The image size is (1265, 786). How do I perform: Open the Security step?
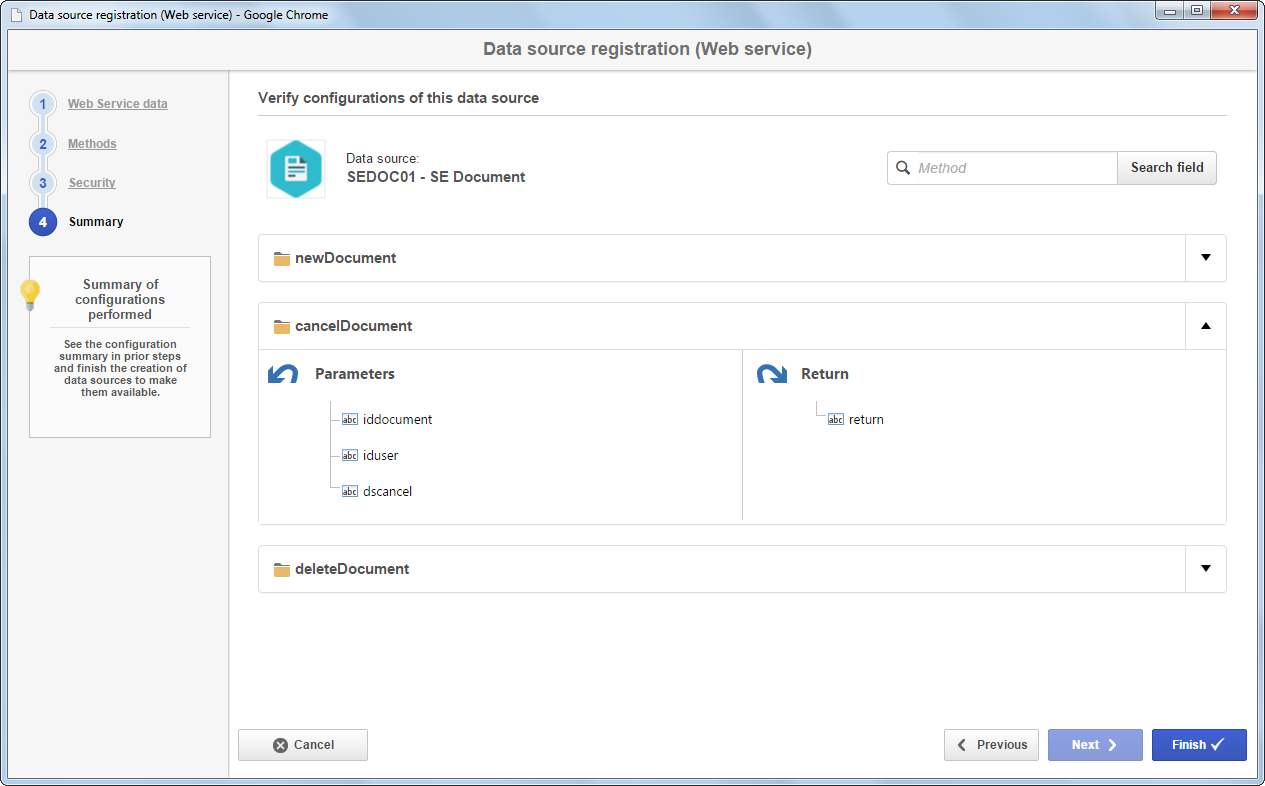92,183
